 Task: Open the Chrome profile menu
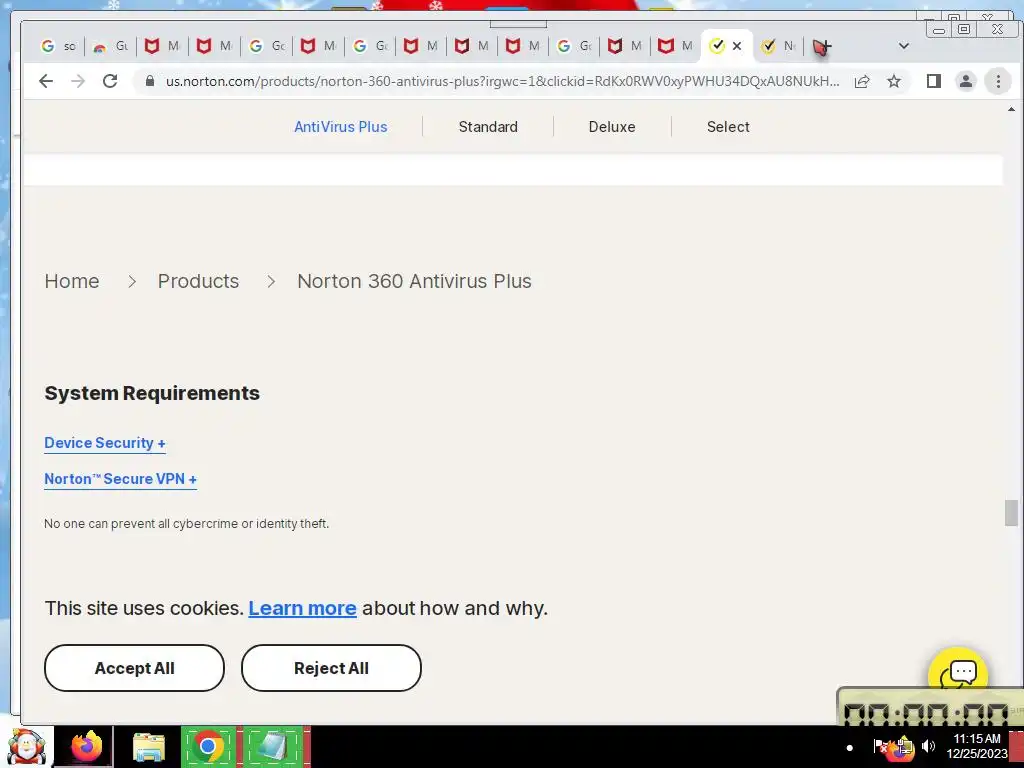click(x=965, y=81)
